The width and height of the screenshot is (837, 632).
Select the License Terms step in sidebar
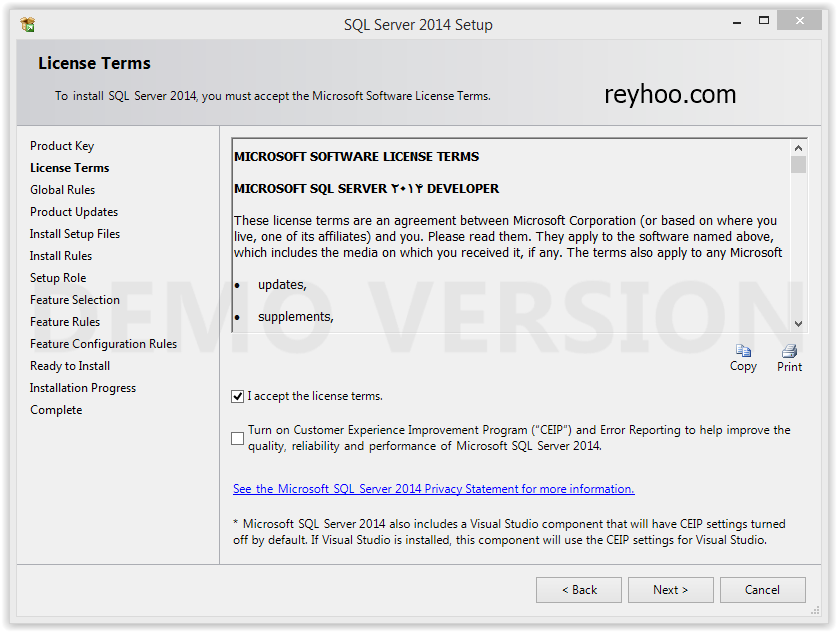pos(69,168)
